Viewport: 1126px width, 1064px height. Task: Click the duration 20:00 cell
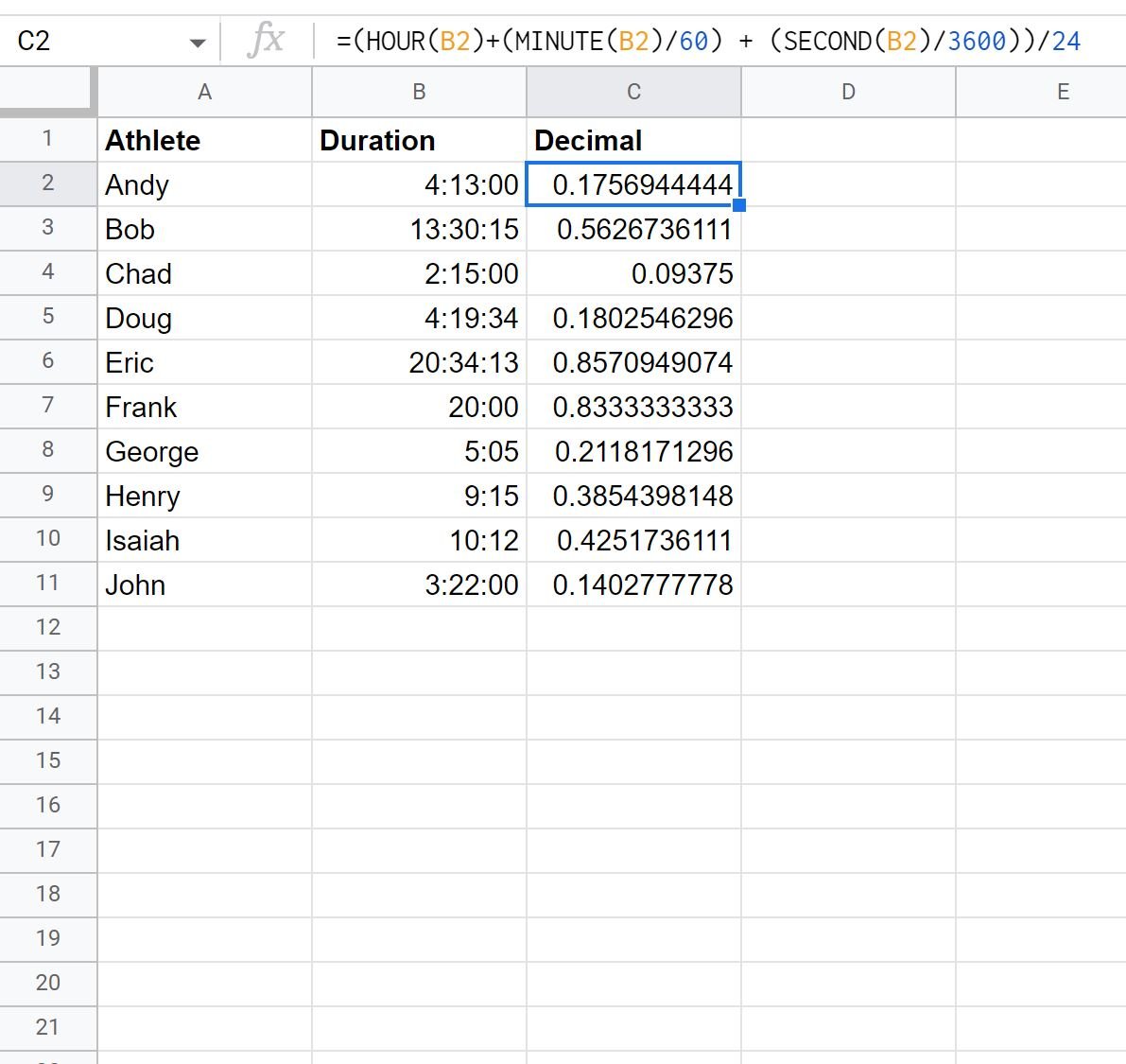pyautogui.click(x=420, y=407)
